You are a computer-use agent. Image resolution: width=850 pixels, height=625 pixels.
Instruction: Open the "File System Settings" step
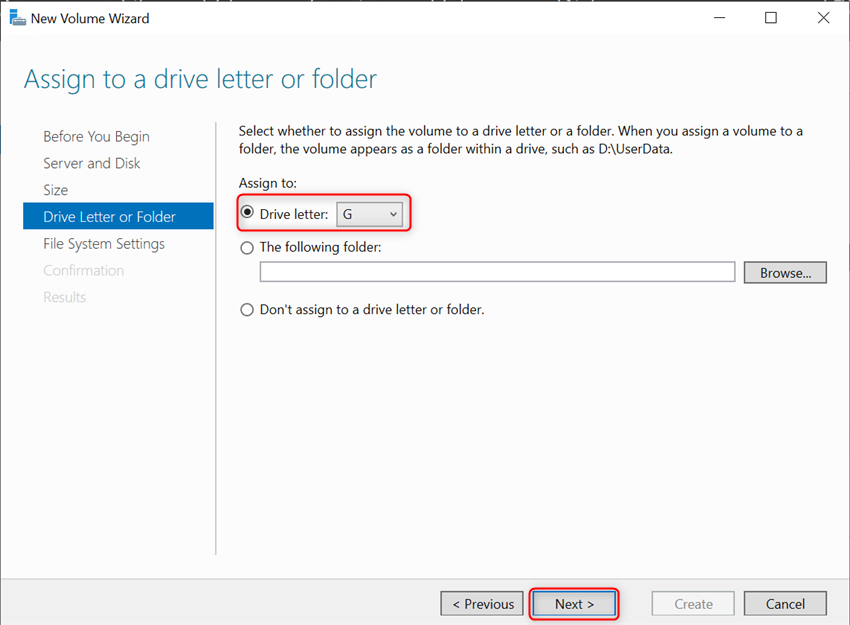click(104, 243)
